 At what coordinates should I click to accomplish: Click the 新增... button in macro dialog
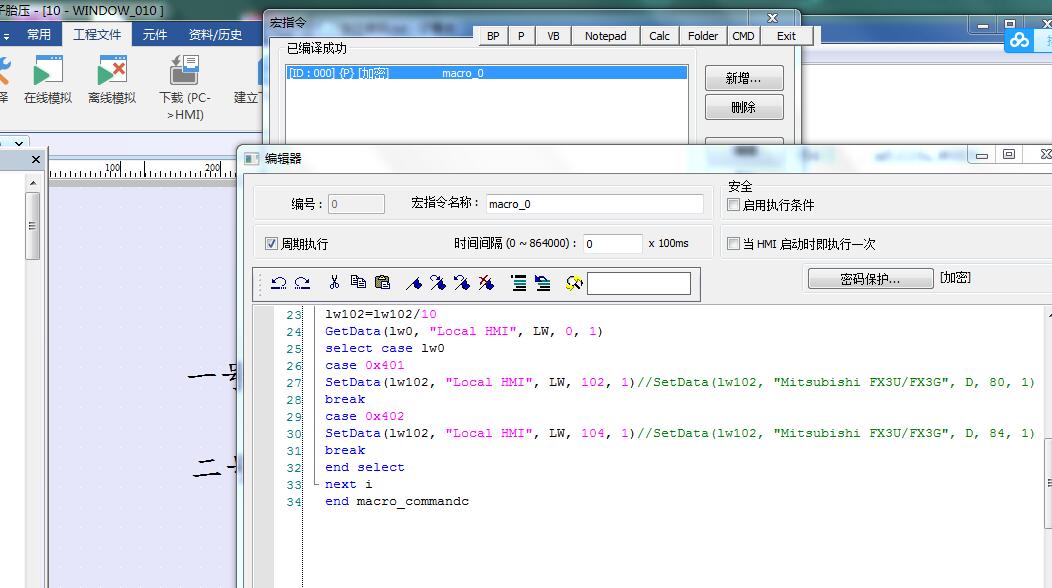pos(743,78)
